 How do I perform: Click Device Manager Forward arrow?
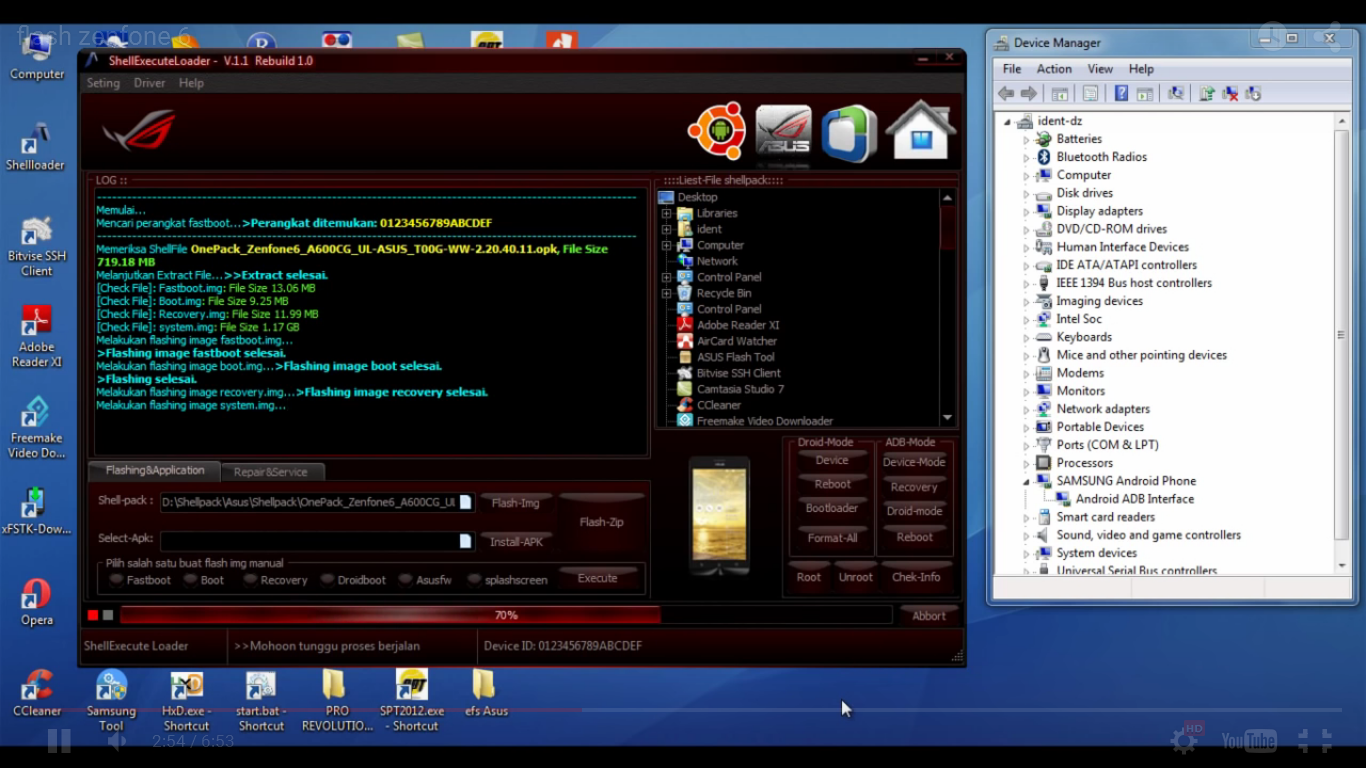1029,94
